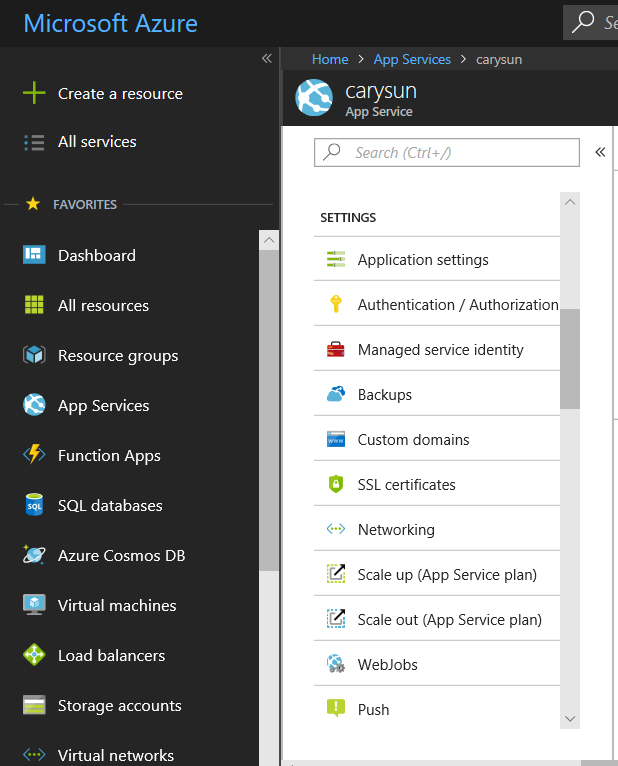The height and width of the screenshot is (766, 618).
Task: Click the Load balancers diamond icon
Action: [34, 655]
